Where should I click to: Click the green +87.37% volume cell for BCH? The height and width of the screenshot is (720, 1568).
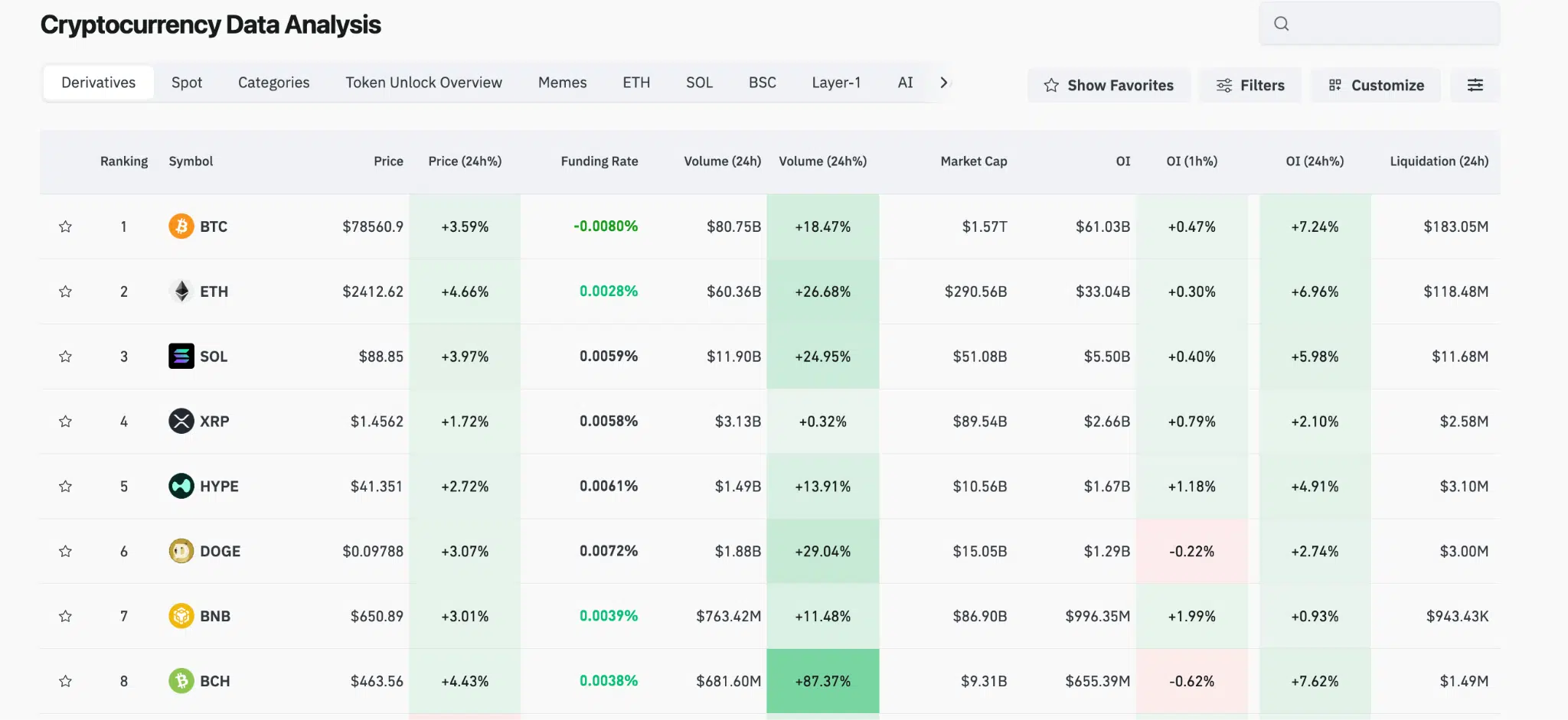click(823, 680)
